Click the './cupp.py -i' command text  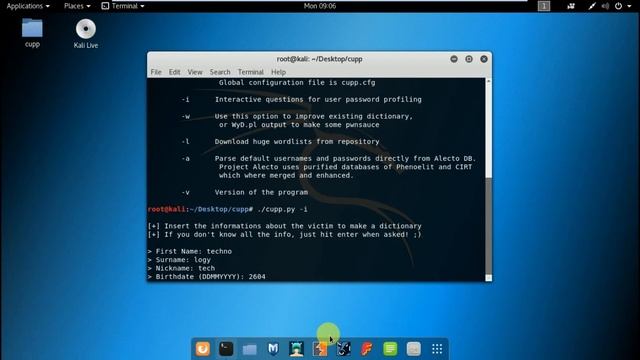pyautogui.click(x=282, y=209)
